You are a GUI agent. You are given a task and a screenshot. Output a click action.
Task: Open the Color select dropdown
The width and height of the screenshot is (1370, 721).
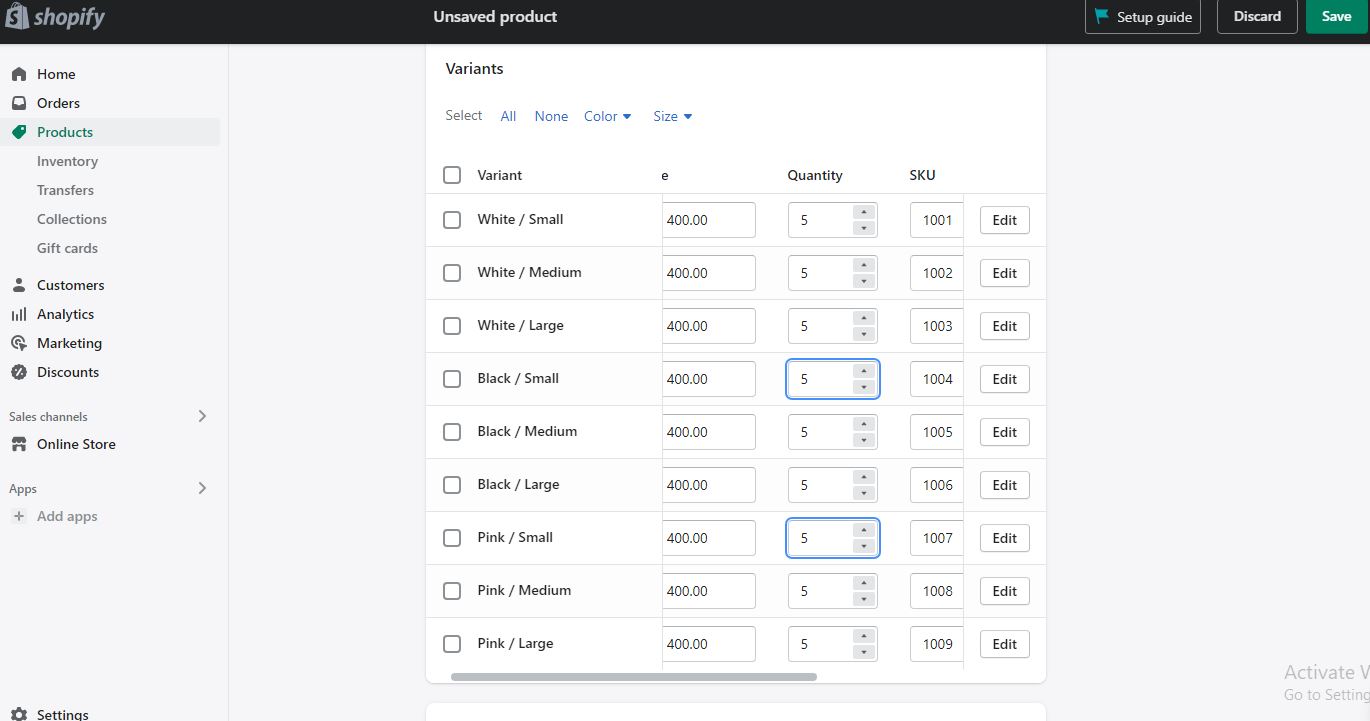coord(608,116)
